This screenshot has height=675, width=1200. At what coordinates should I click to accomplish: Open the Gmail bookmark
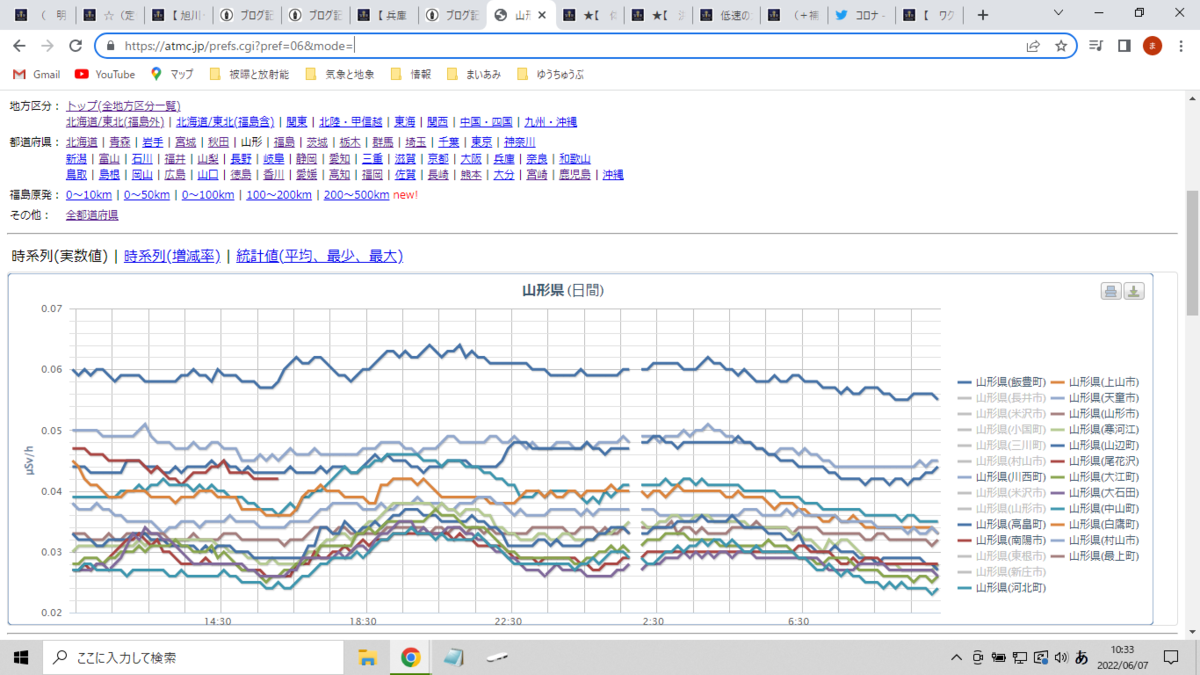(x=37, y=74)
